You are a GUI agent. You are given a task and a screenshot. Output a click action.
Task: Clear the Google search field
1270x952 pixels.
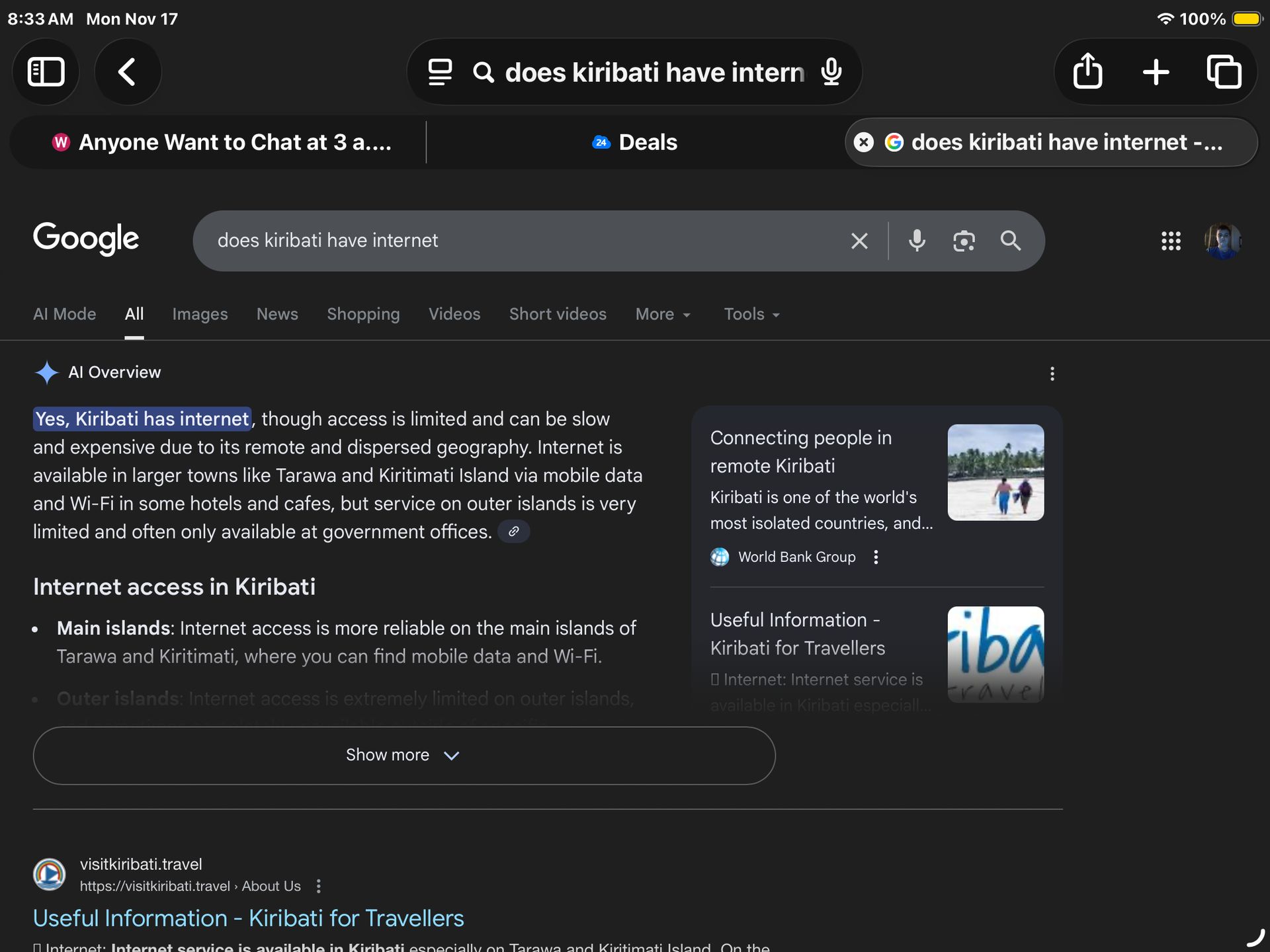coord(859,241)
